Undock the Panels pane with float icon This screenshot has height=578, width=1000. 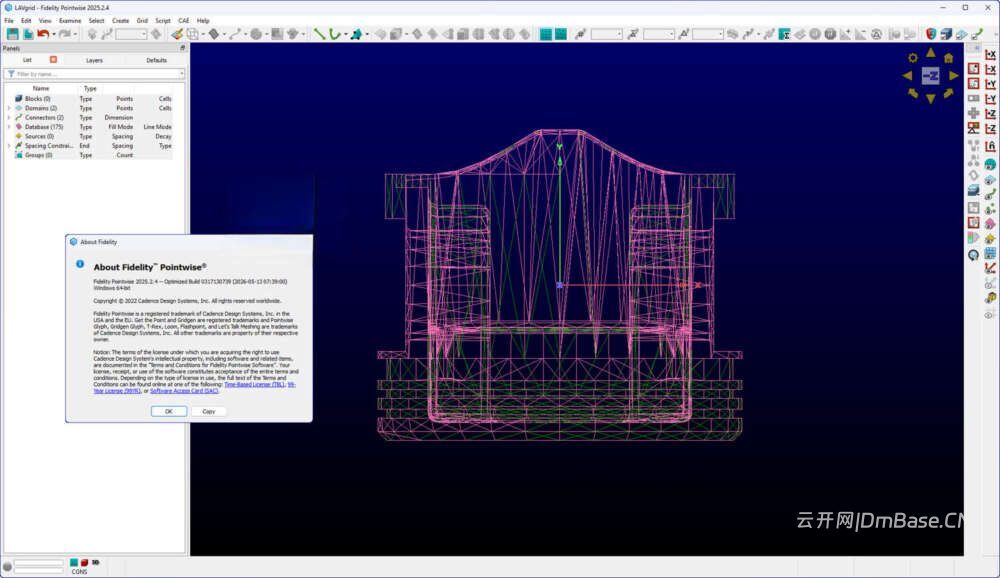(182, 48)
